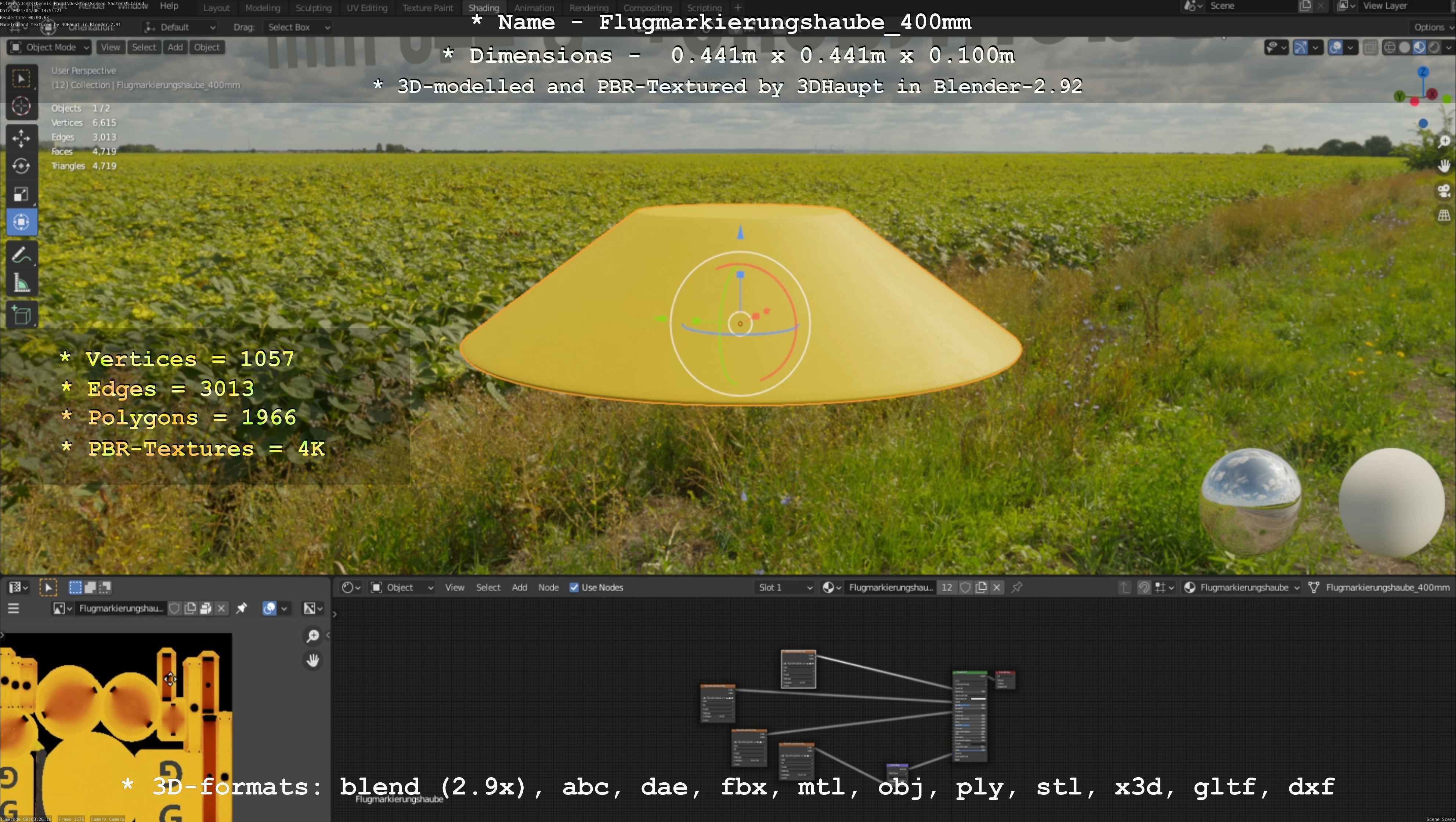
Task: Choose the Scale tool
Action: pyautogui.click(x=21, y=194)
